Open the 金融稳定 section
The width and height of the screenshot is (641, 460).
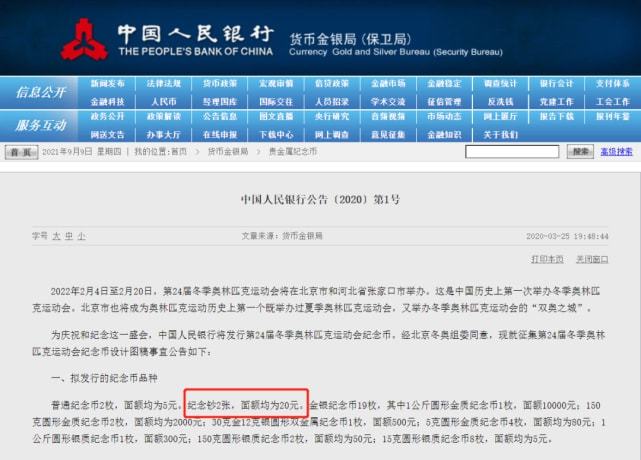point(444,84)
